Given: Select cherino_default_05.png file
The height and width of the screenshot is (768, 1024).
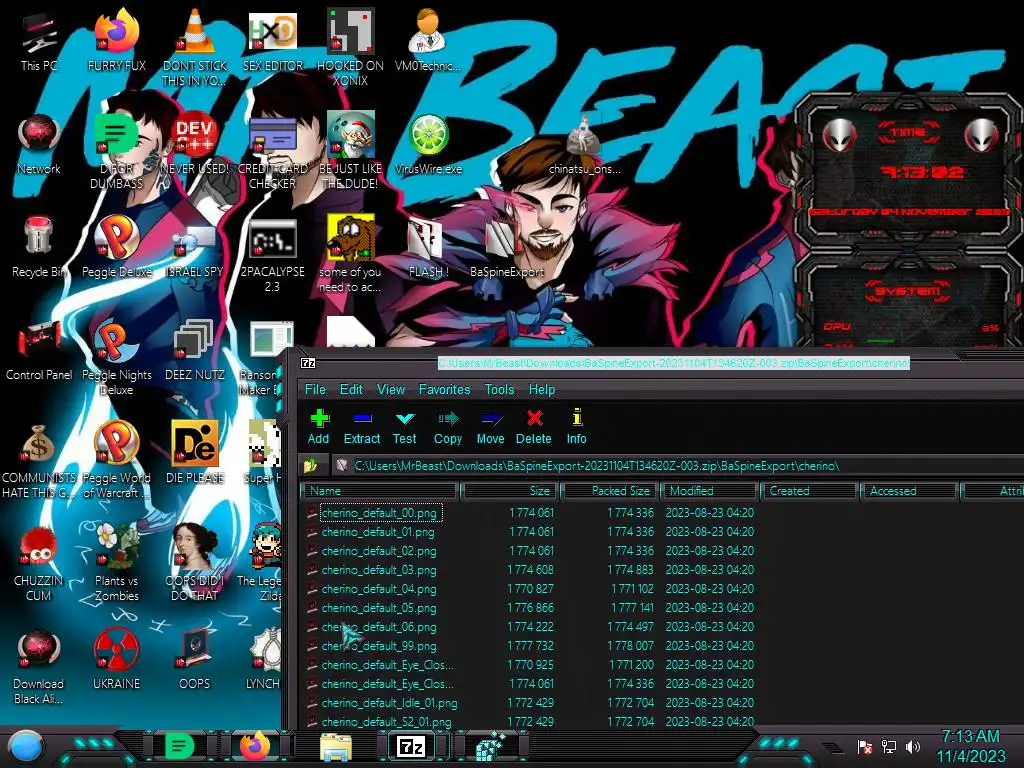Looking at the screenshot, I should point(379,607).
